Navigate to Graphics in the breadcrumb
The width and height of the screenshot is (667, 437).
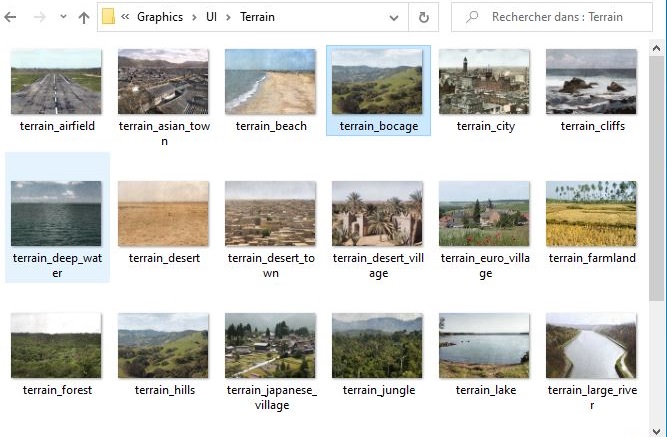(160, 17)
